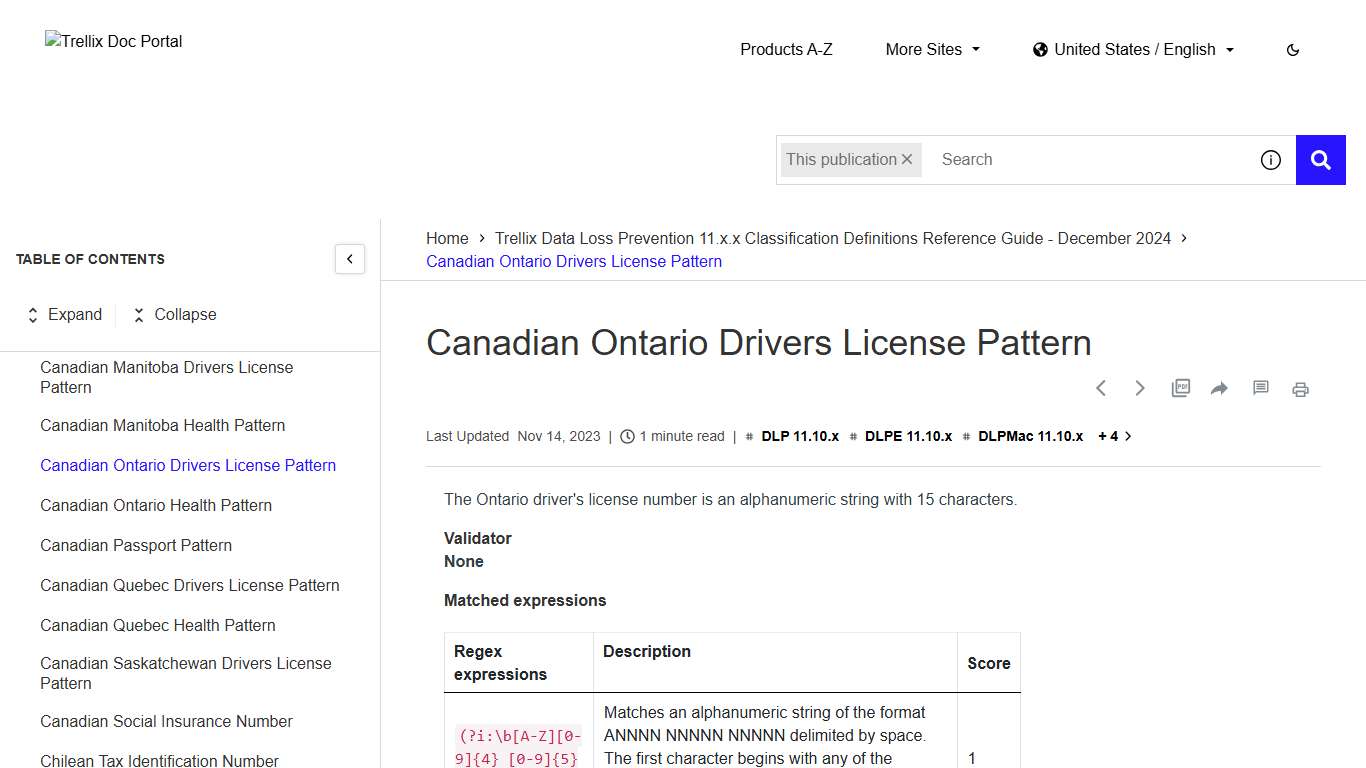Collapse all table of contents entries
This screenshot has height=768, width=1366.
click(174, 314)
